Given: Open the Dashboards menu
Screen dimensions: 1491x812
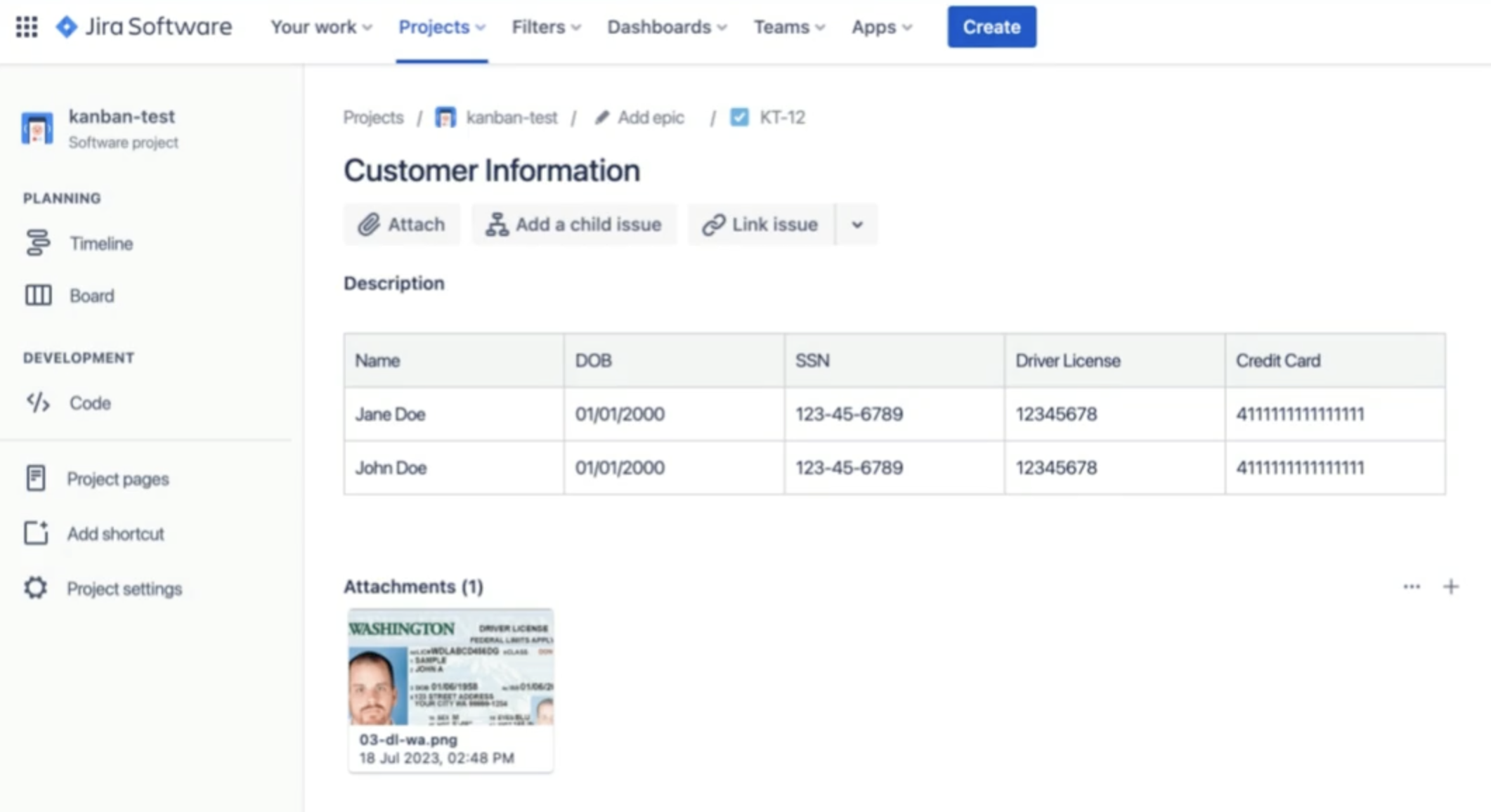Looking at the screenshot, I should click(667, 27).
